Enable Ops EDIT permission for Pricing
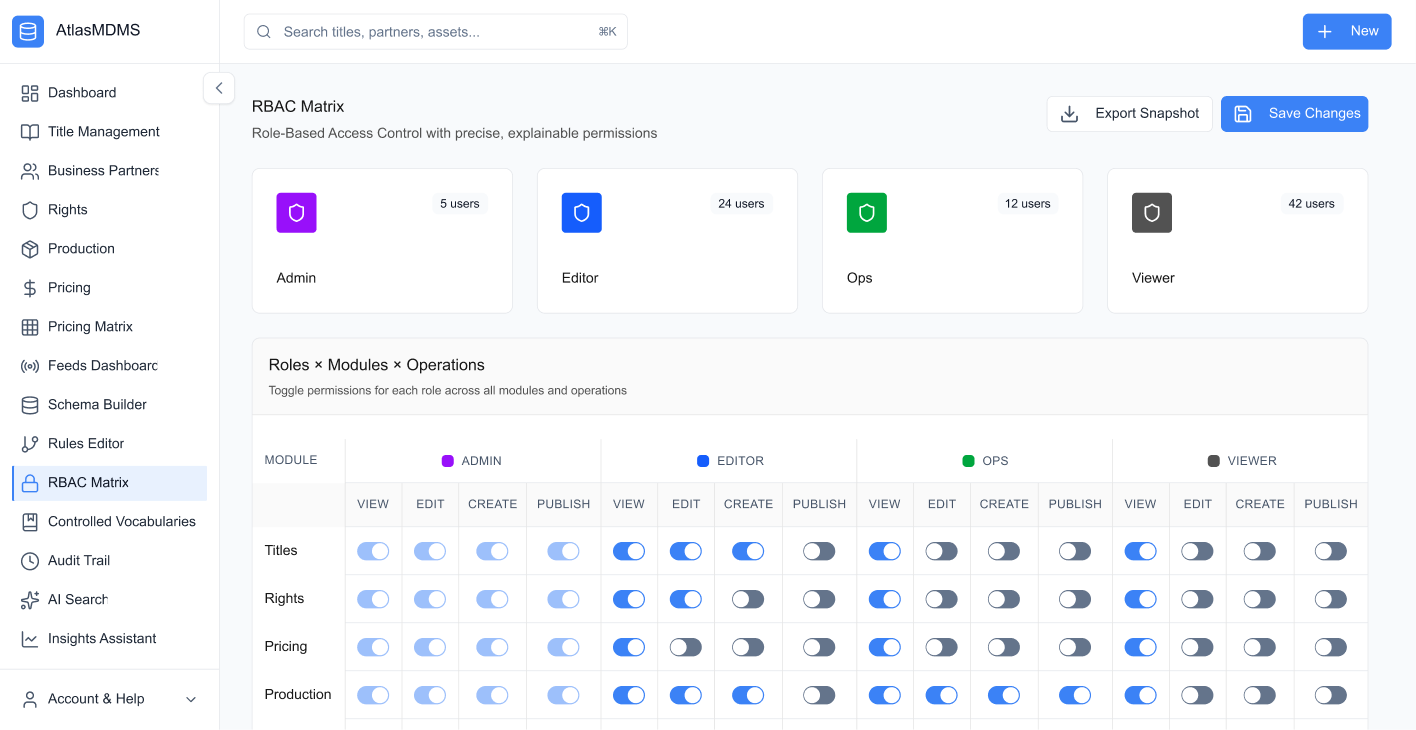The width and height of the screenshot is (1416, 730). click(941, 646)
